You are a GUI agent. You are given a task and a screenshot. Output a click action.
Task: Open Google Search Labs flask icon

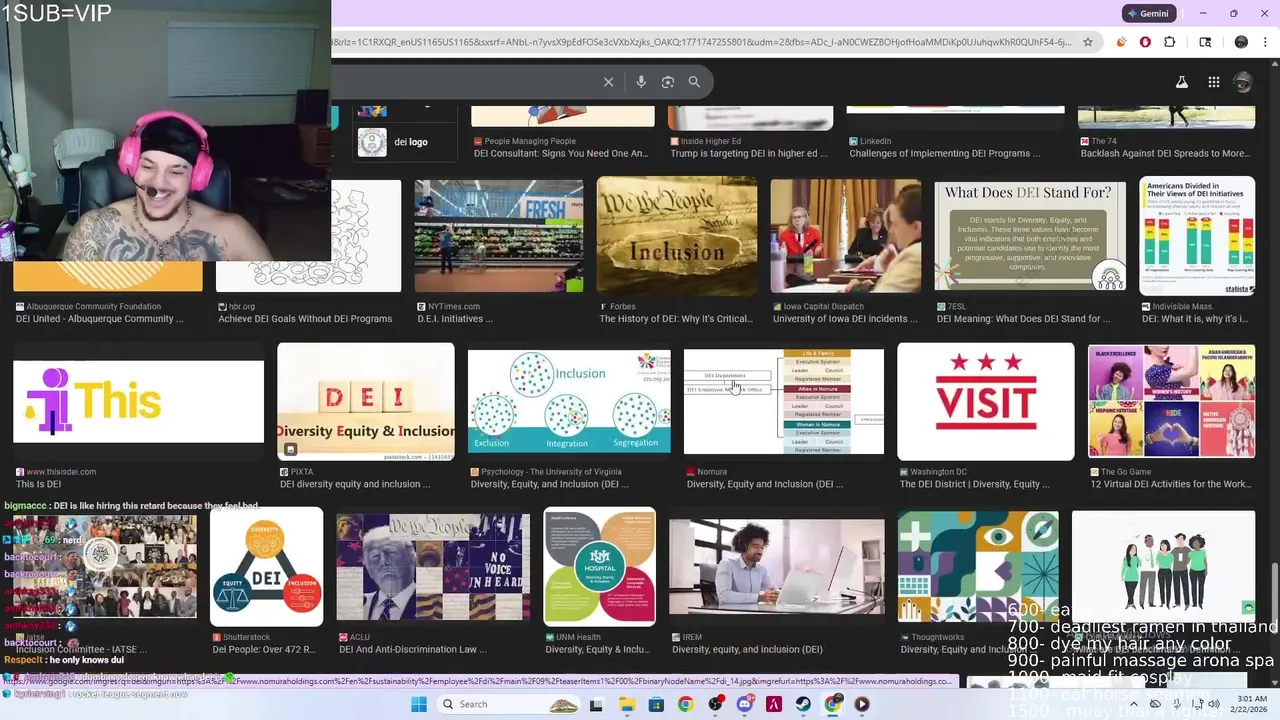click(x=1182, y=82)
